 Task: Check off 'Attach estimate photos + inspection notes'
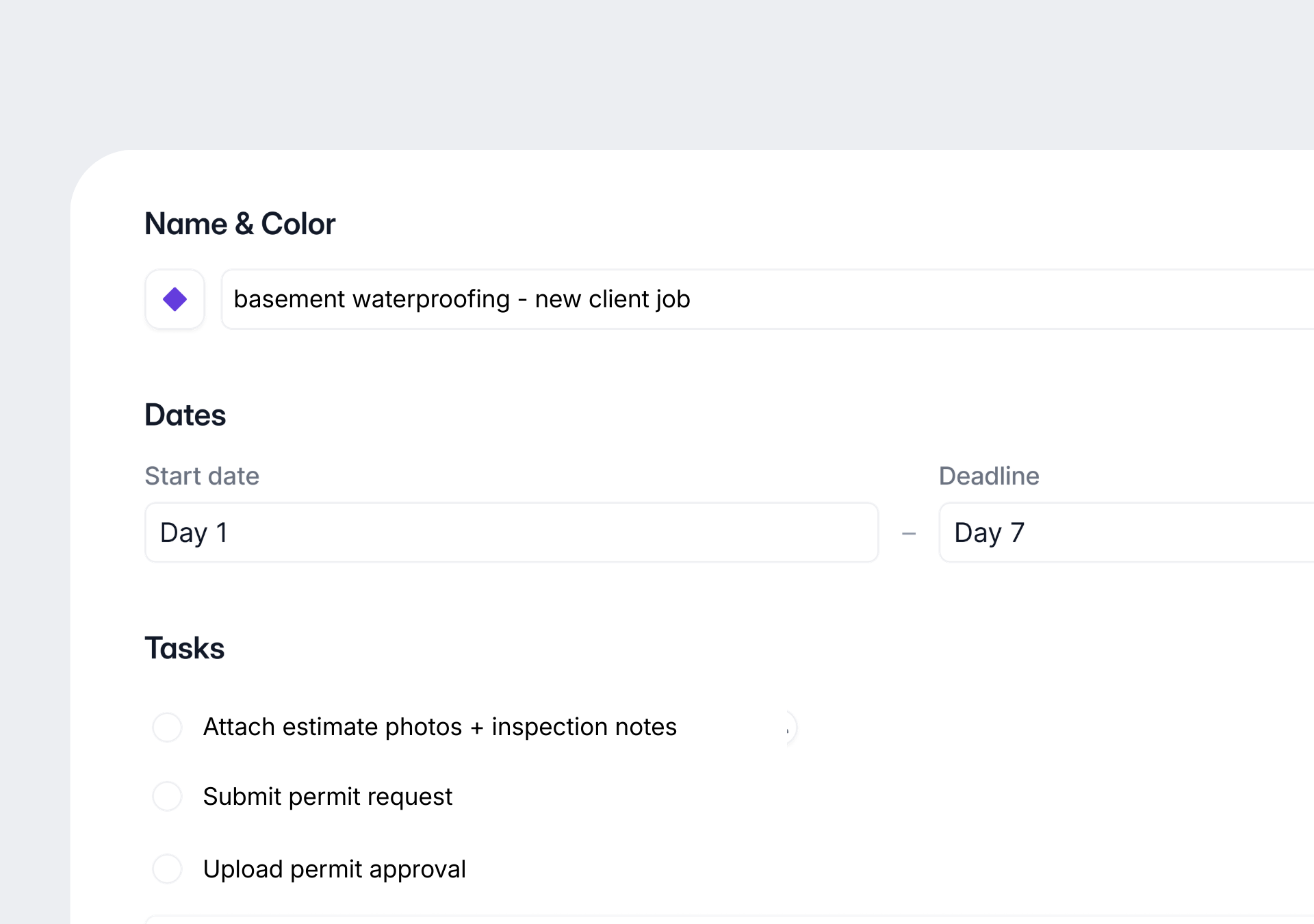pyautogui.click(x=167, y=727)
